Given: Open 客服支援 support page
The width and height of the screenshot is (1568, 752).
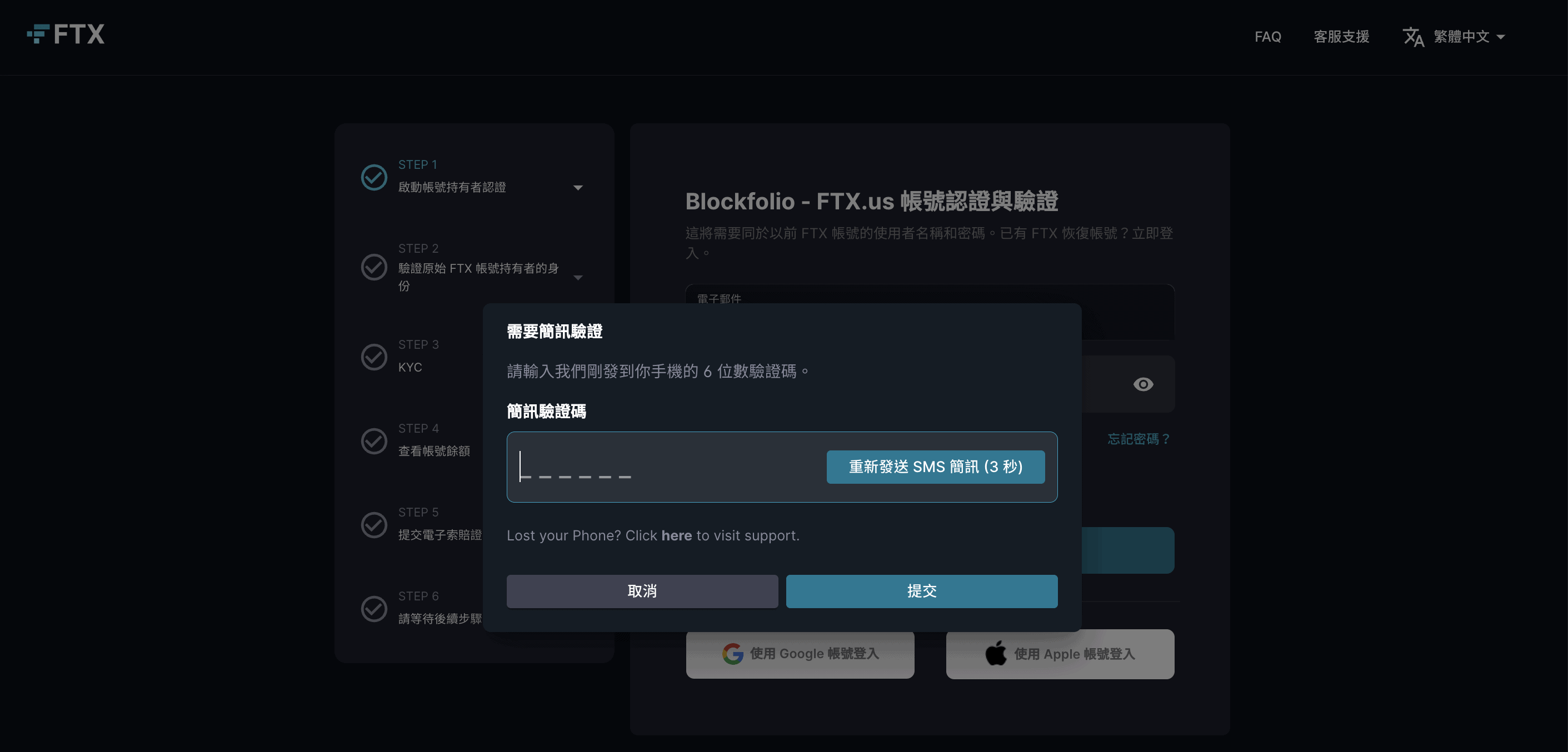Looking at the screenshot, I should click(x=1341, y=37).
